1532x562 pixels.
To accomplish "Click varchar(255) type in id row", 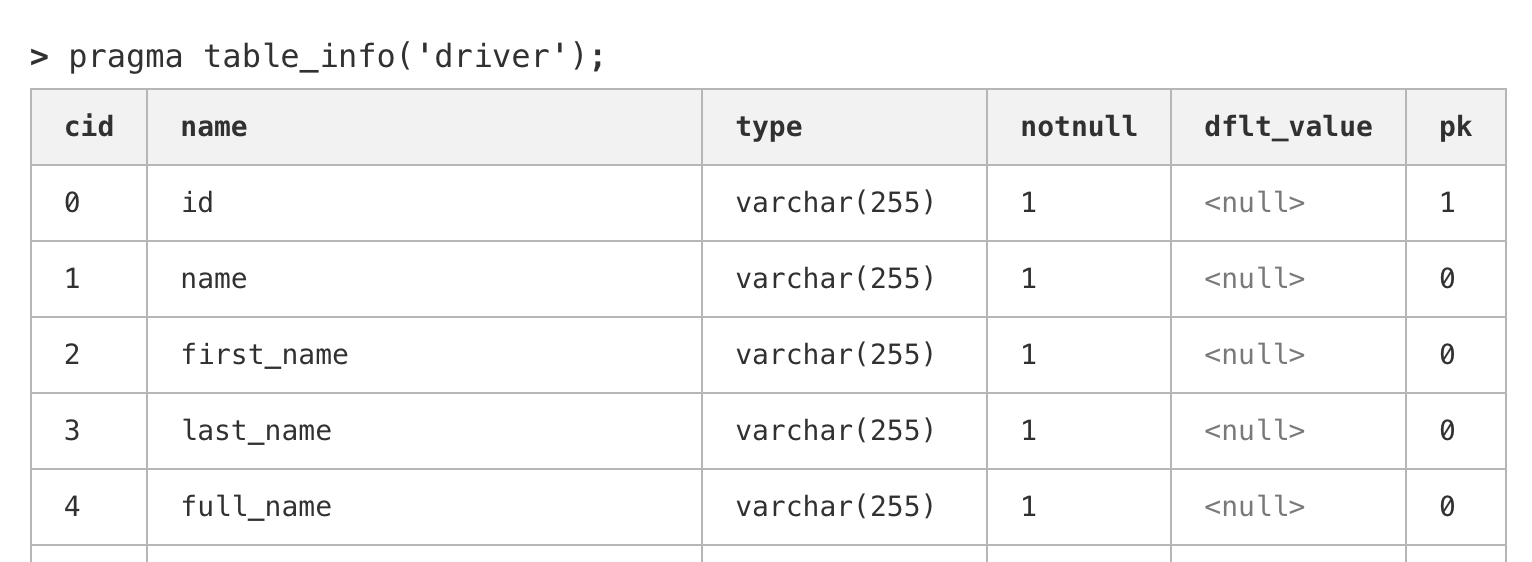I will pyautogui.click(x=835, y=203).
